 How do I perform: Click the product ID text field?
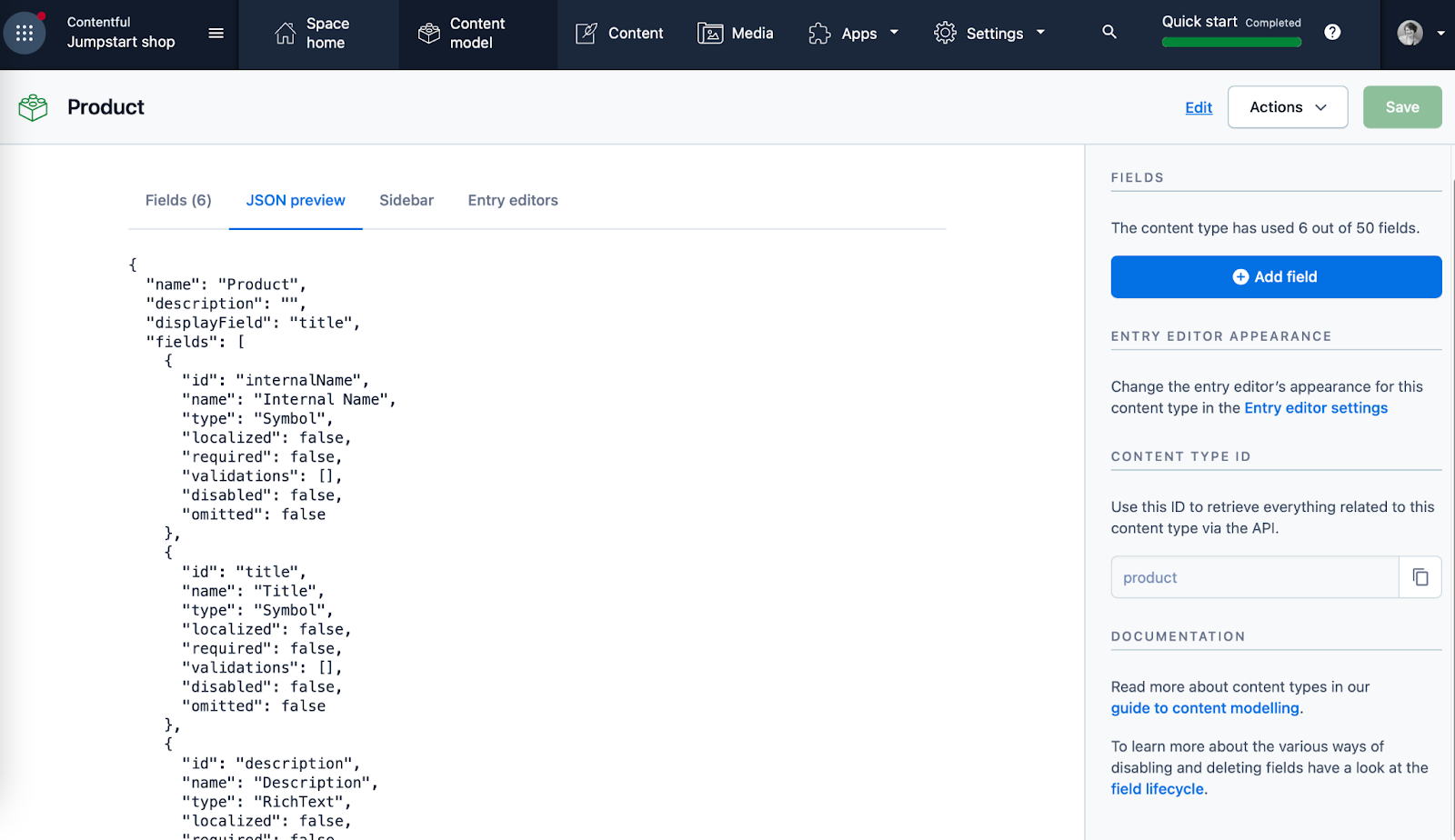tap(1253, 576)
